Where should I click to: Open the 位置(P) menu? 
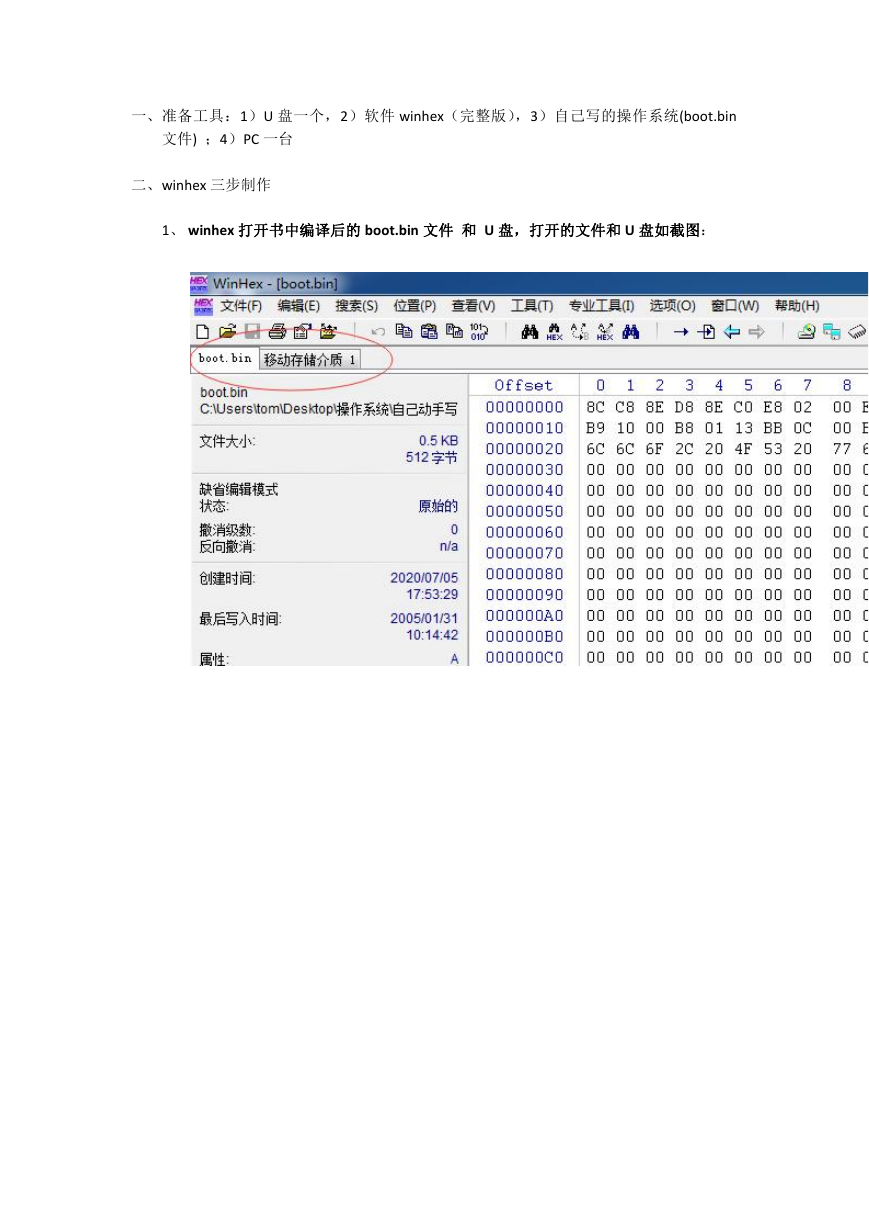[415, 306]
